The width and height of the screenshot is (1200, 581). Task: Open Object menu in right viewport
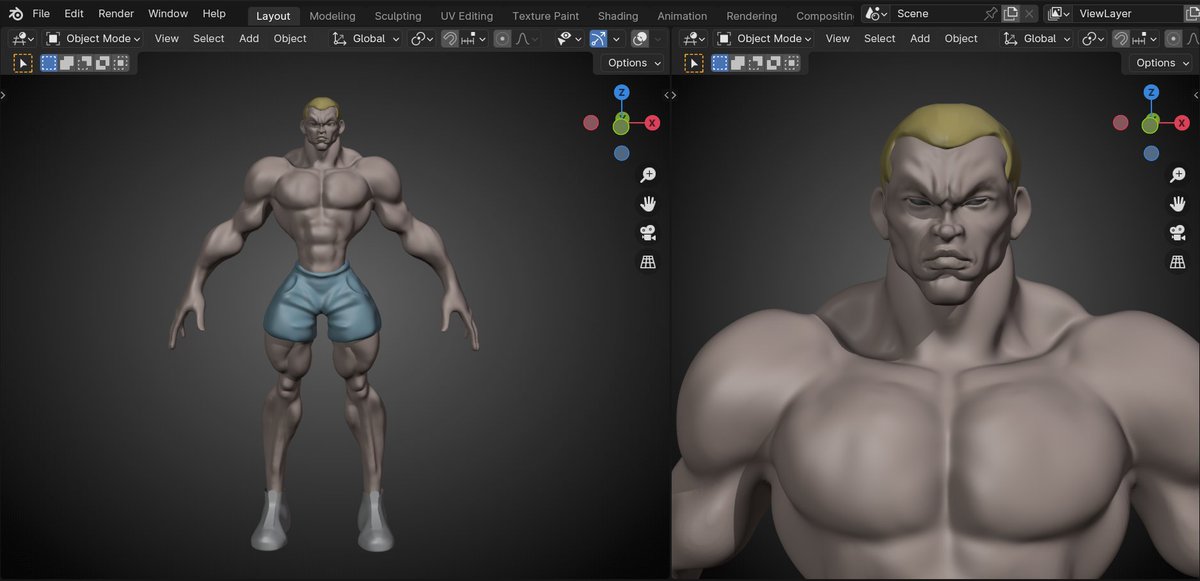point(961,39)
